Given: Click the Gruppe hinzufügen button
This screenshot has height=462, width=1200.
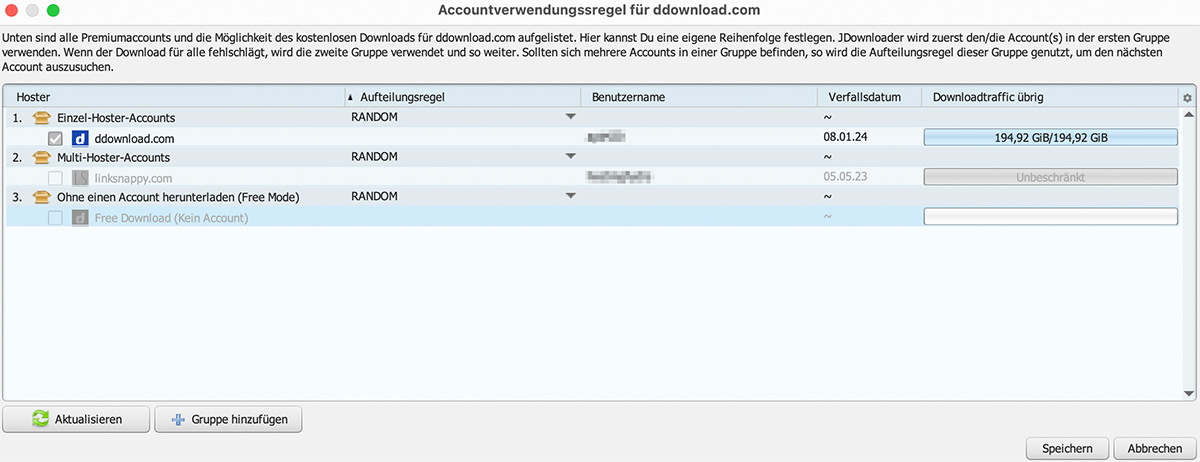Looking at the screenshot, I should coord(228,419).
